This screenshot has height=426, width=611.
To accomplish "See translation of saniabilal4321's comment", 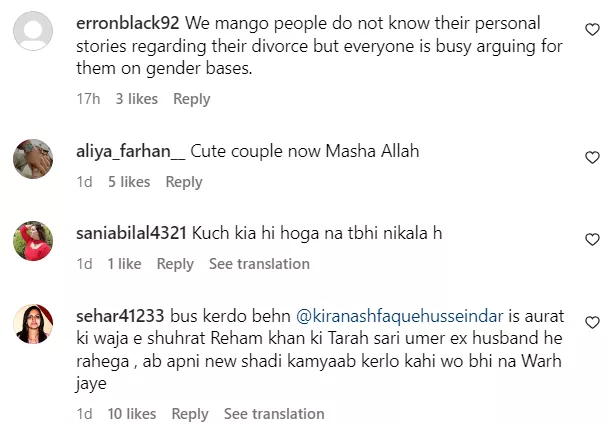I will point(259,264).
